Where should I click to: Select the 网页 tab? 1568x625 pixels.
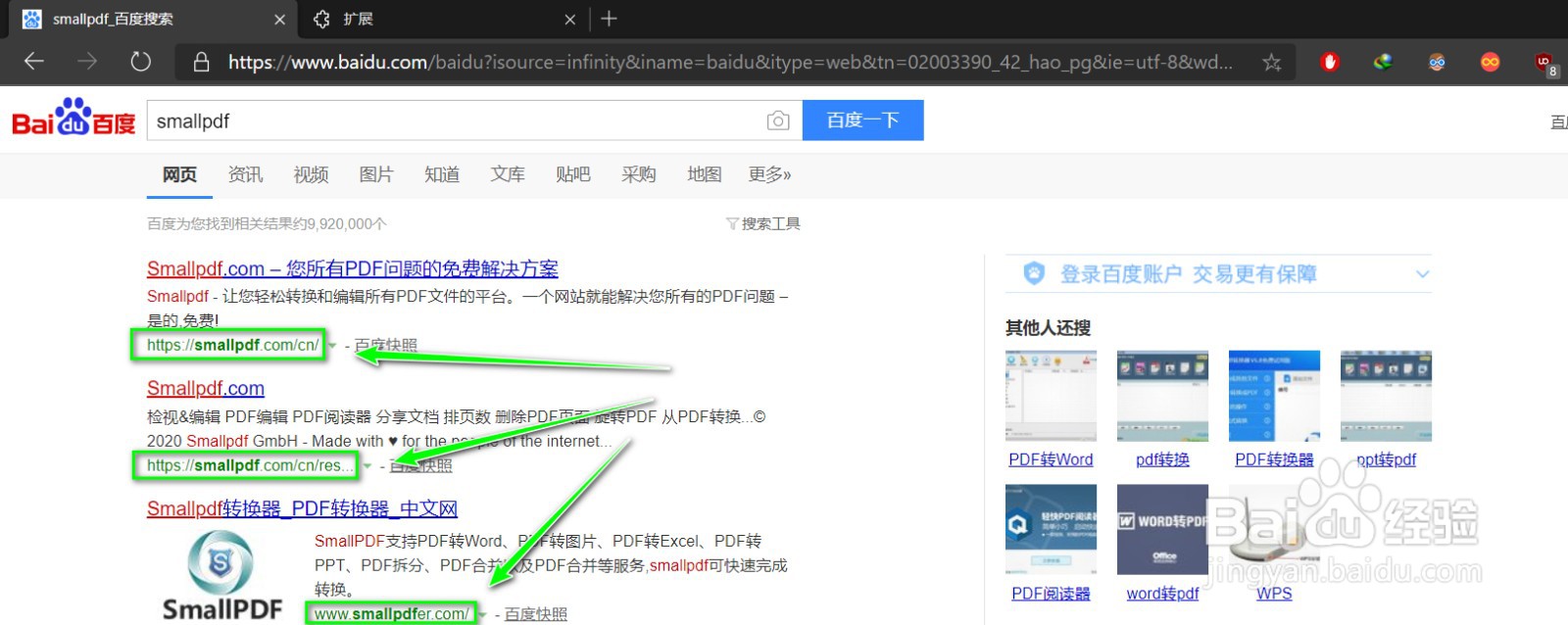tap(179, 174)
